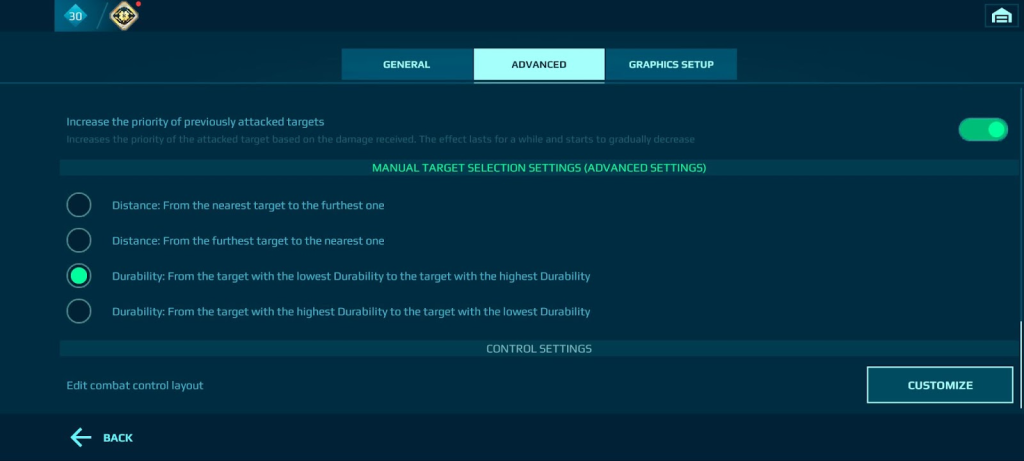Open the hangar icon in top-right corner
The width and height of the screenshot is (1024, 461).
click(x=1000, y=15)
